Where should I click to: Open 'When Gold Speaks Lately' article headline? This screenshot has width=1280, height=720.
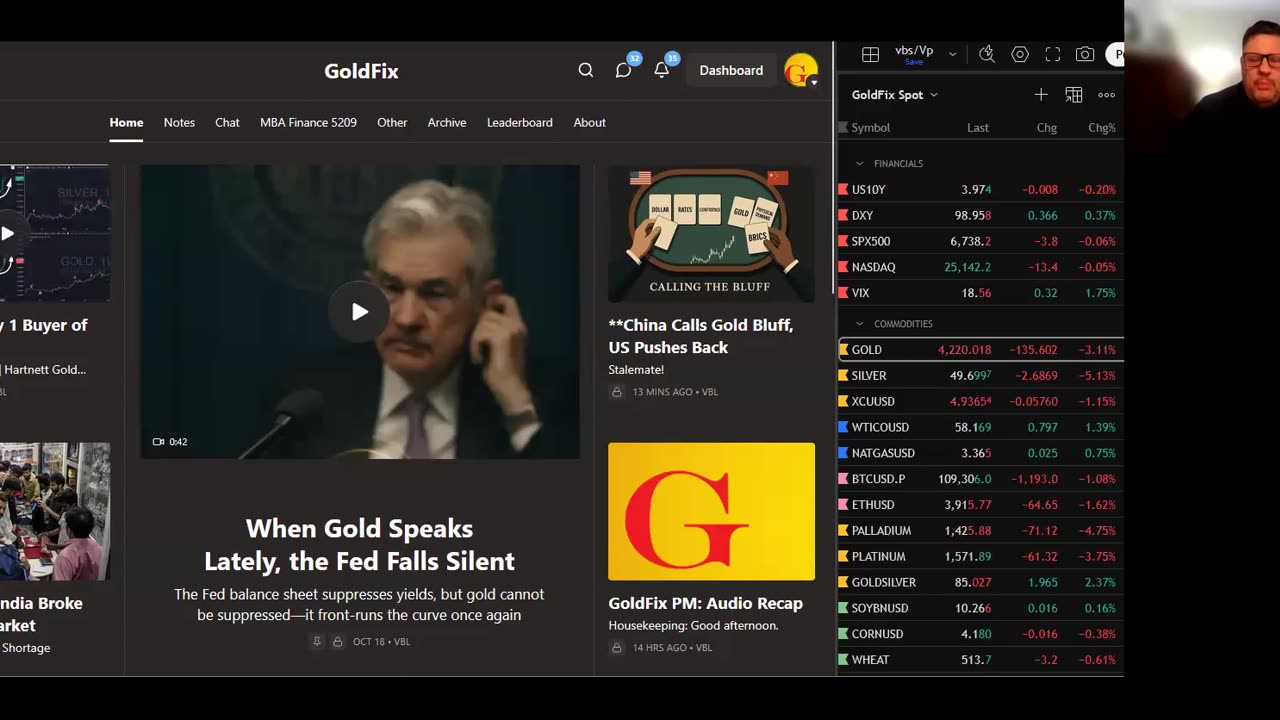(x=360, y=544)
